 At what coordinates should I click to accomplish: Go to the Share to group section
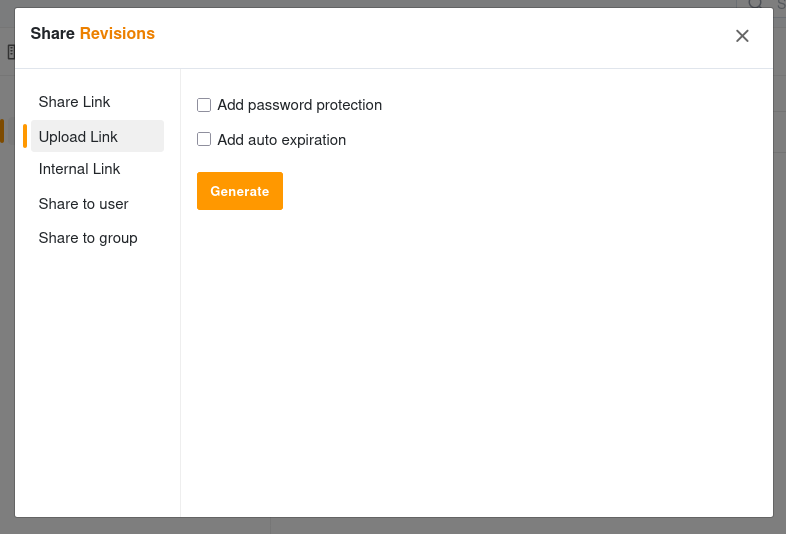click(88, 238)
